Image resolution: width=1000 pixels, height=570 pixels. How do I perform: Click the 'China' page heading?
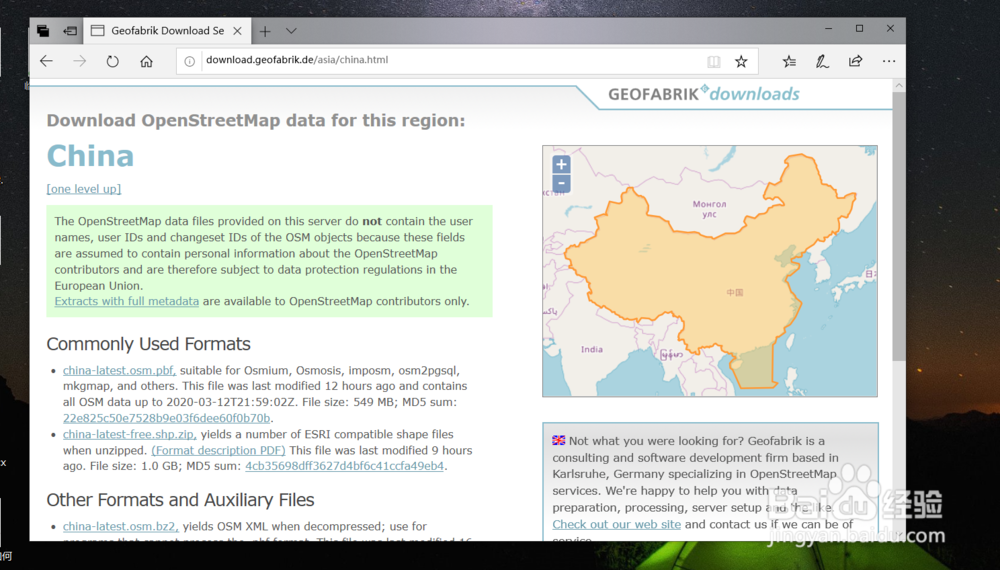90,156
